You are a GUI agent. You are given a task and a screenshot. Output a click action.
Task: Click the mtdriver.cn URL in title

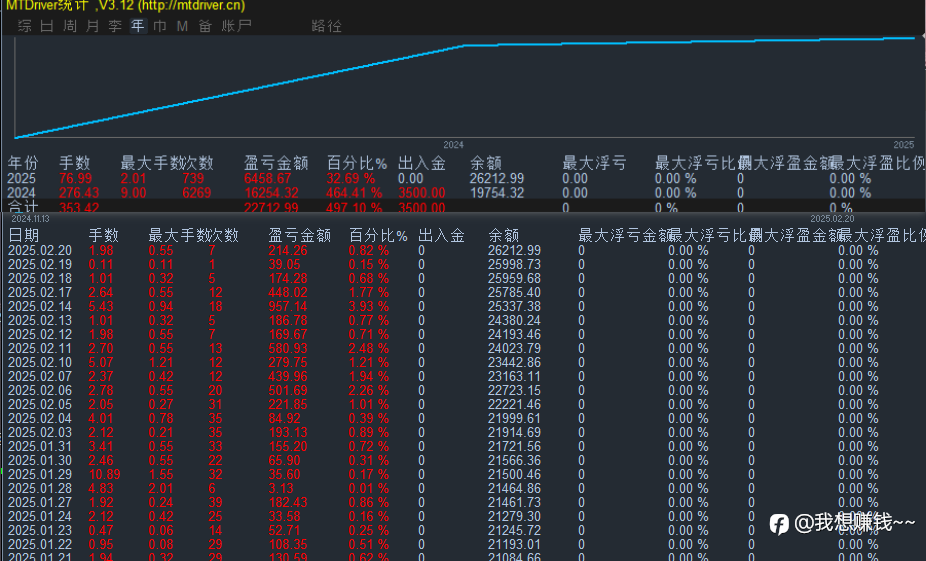tap(191, 6)
